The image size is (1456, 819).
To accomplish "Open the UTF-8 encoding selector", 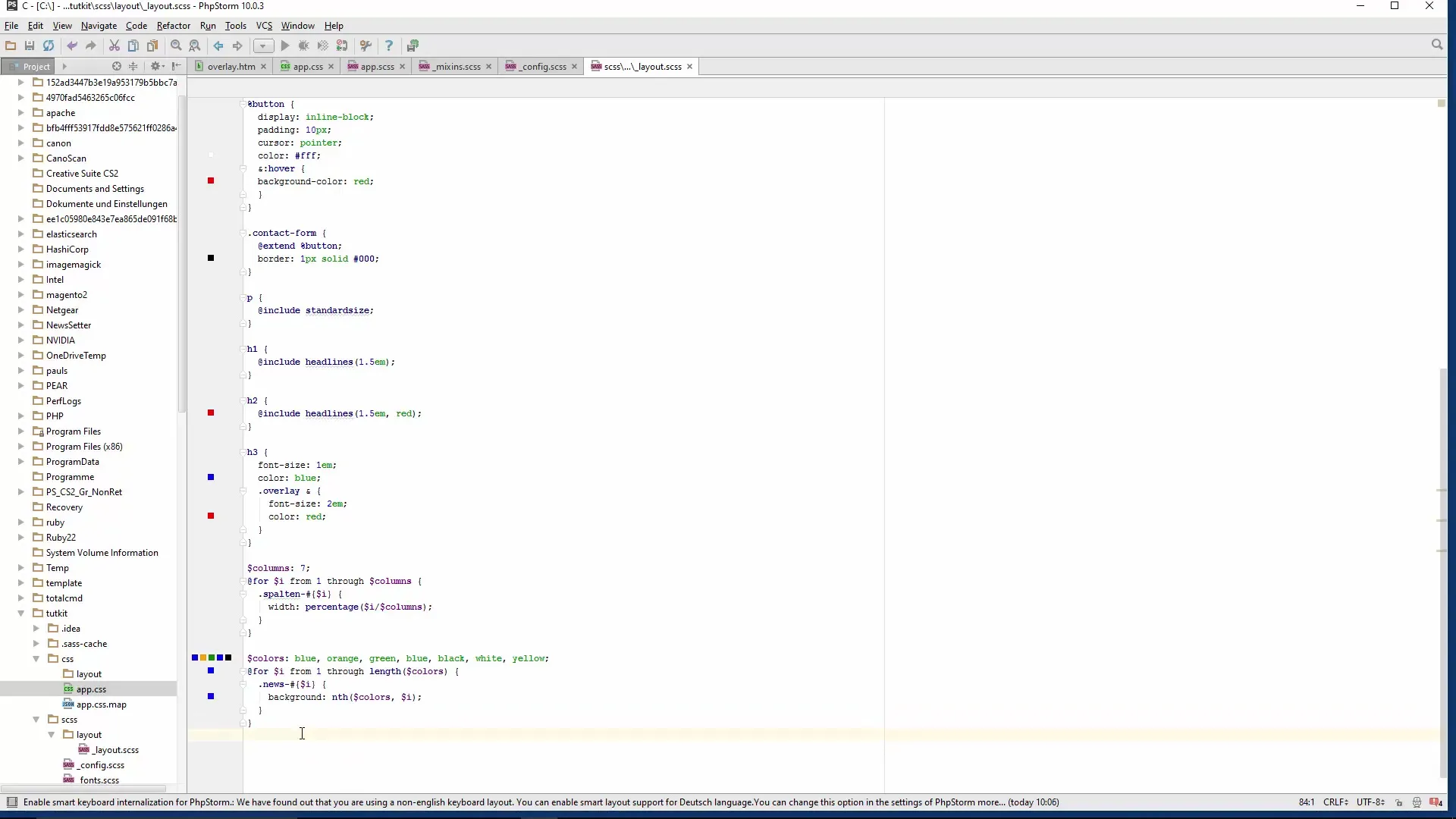I will (1370, 802).
